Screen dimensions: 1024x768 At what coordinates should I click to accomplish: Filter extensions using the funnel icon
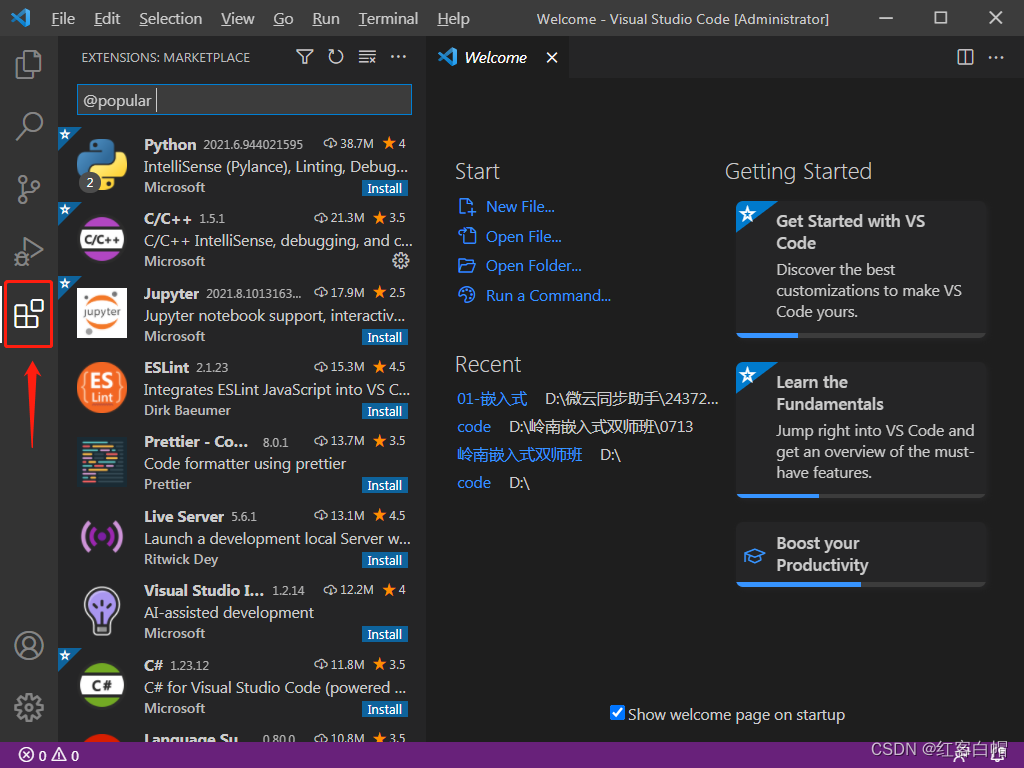[304, 57]
